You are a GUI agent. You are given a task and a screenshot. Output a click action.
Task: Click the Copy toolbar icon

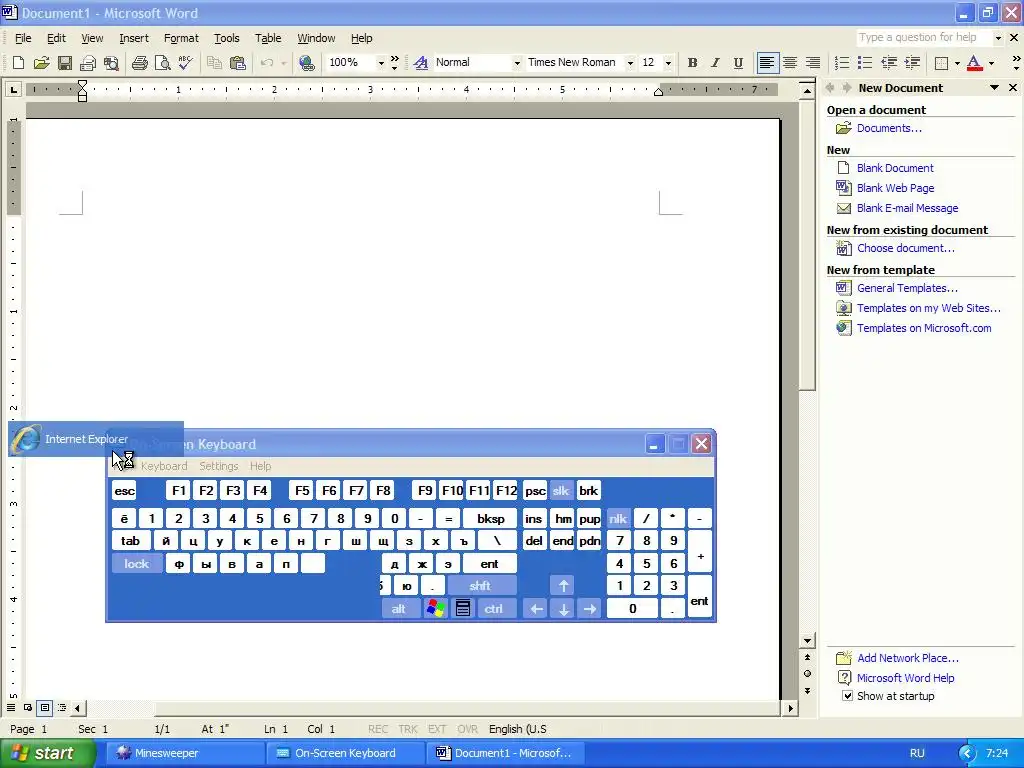click(214, 63)
